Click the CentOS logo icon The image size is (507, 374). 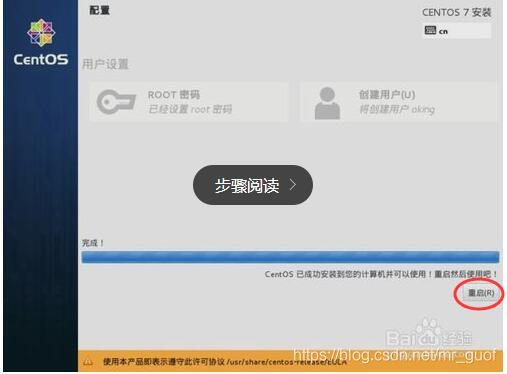click(41, 33)
